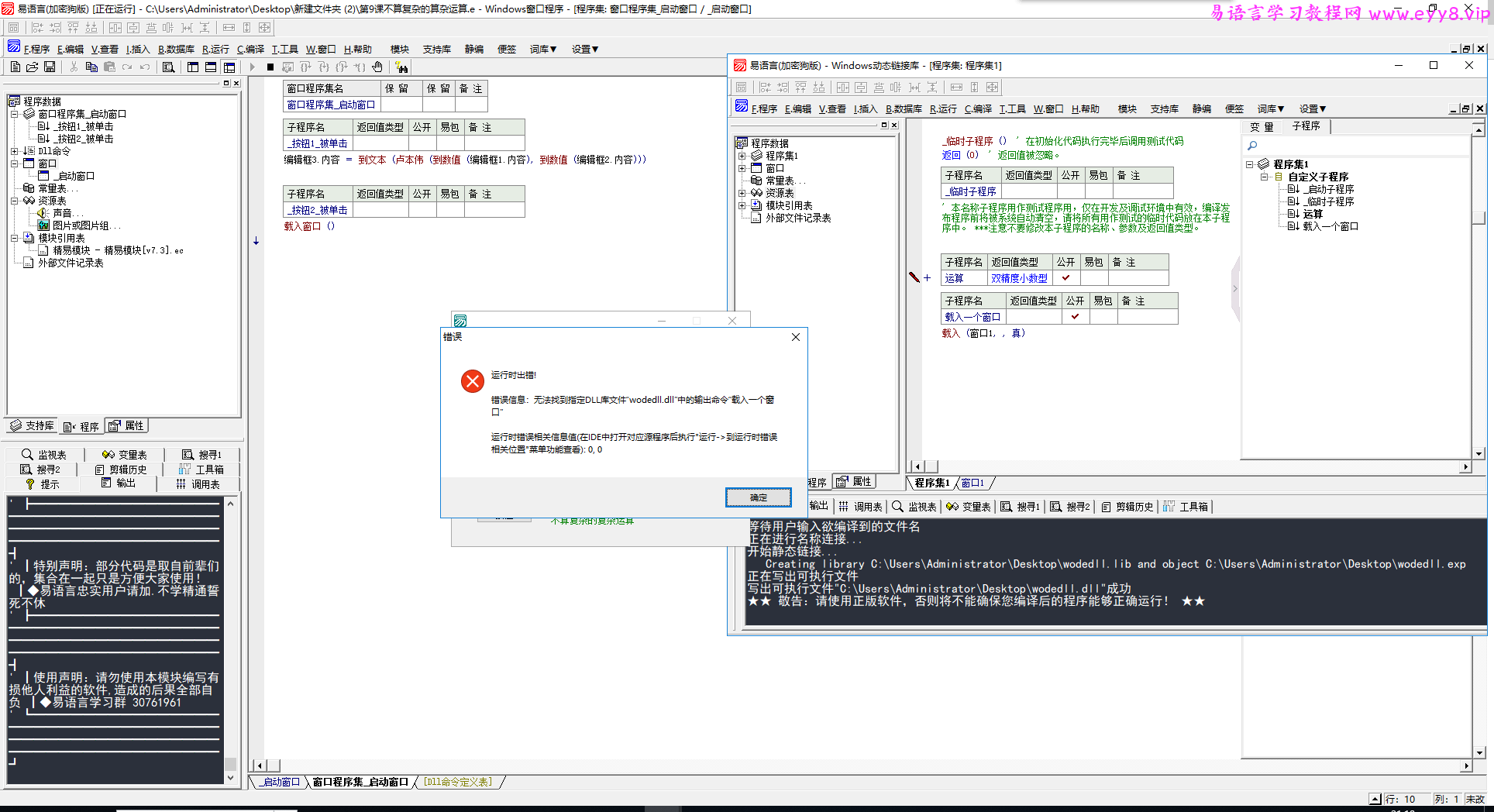Screen dimensions: 1494x812
Task: Switch to 窗口1 tab in DLL window
Action: tap(972, 483)
